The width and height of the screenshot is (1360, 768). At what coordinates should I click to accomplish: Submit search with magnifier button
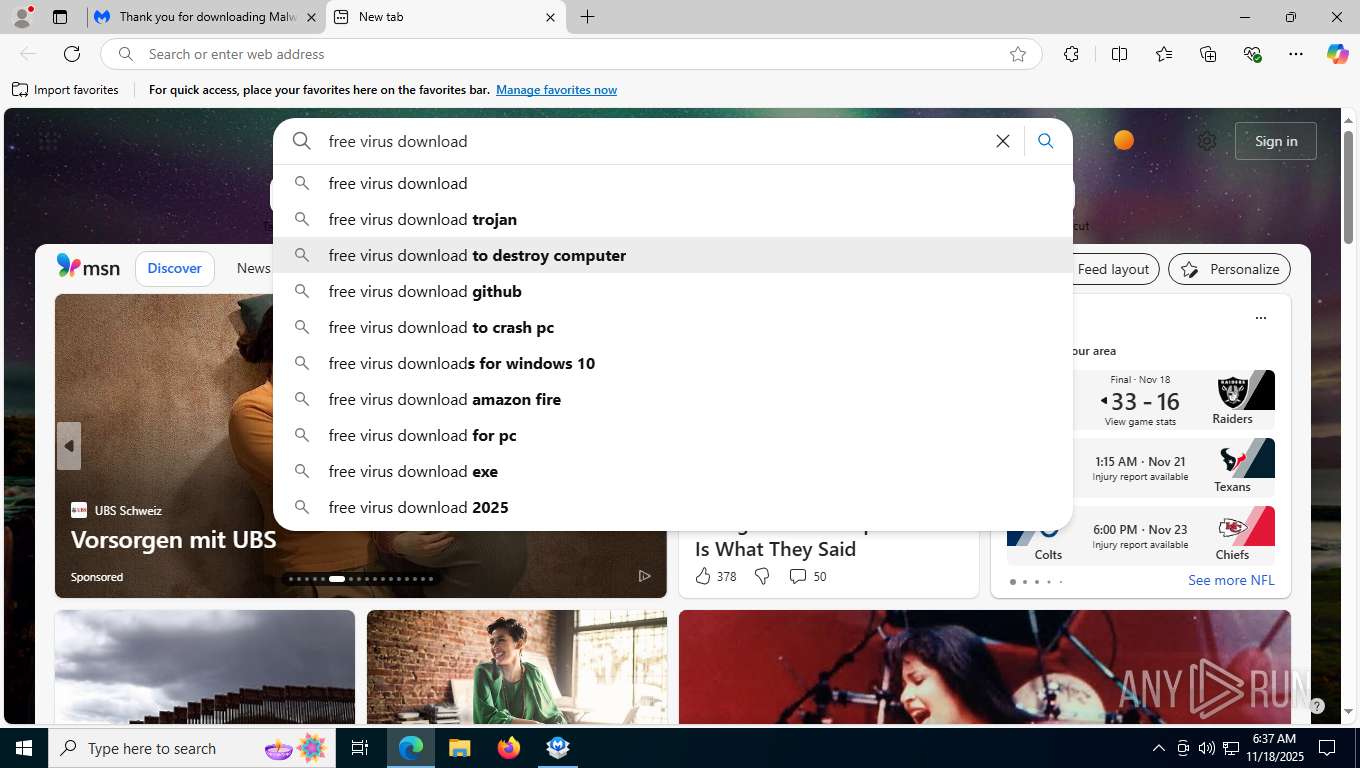1045,141
